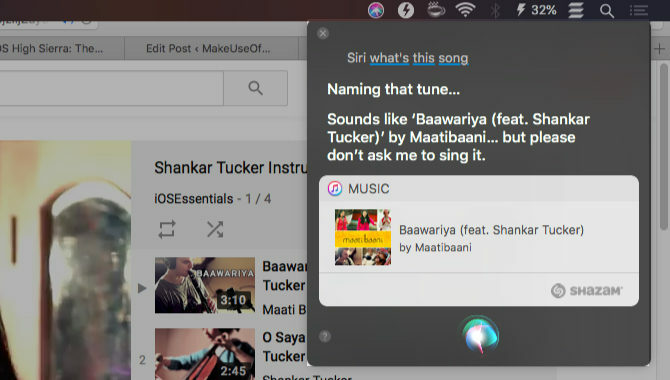Click the Siri help question mark
The height and width of the screenshot is (380, 670).
click(x=325, y=336)
